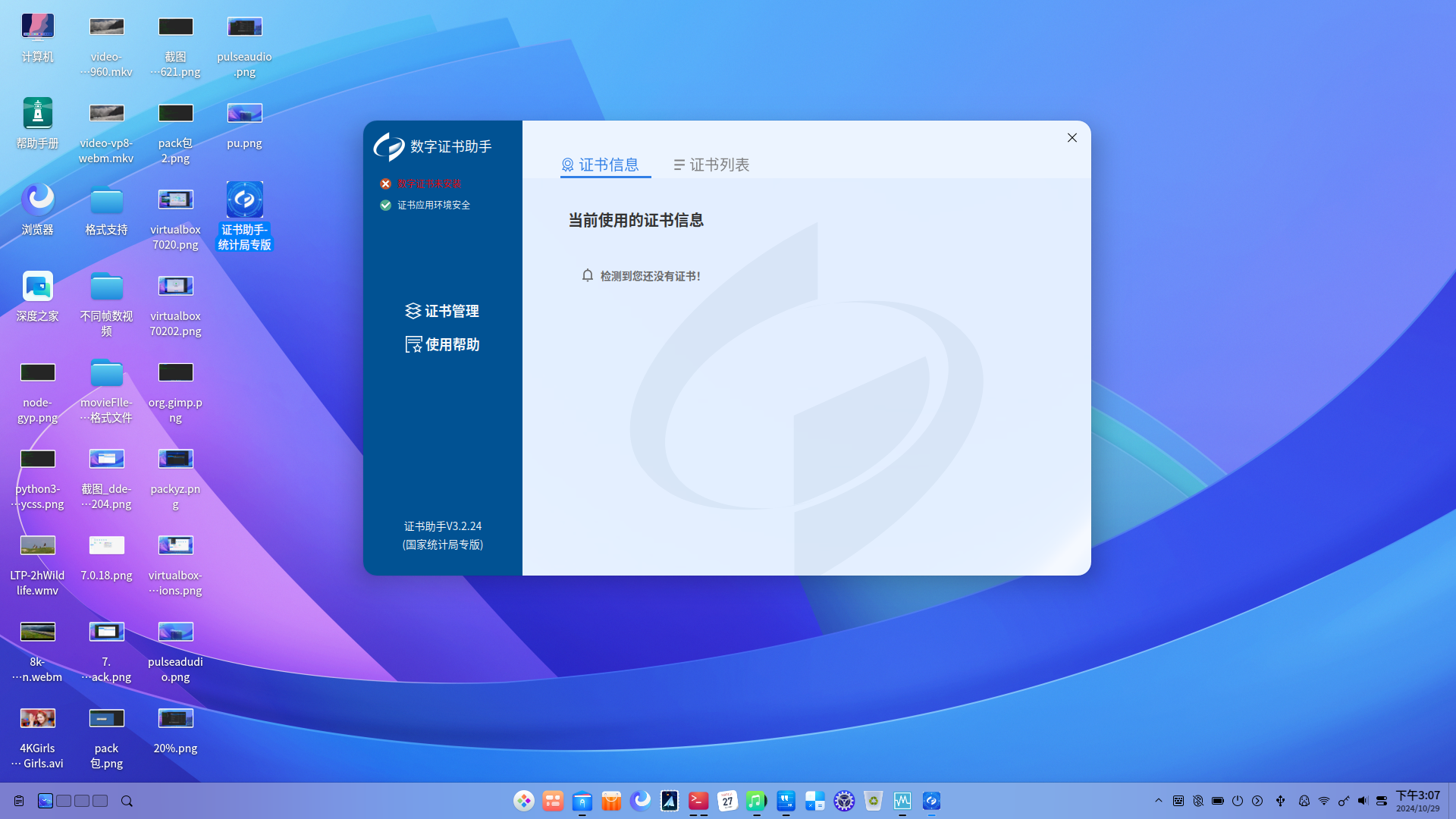Open 证书管理 in the sidebar
The height and width of the screenshot is (819, 1456).
(x=442, y=311)
